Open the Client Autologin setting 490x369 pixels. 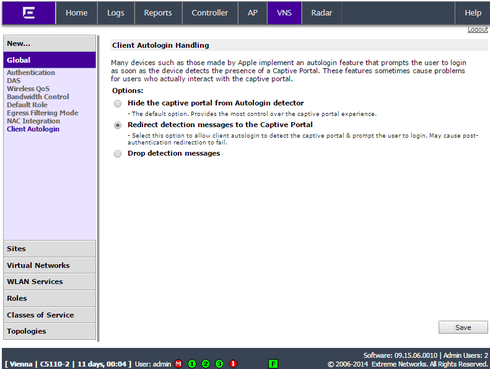click(x=33, y=129)
